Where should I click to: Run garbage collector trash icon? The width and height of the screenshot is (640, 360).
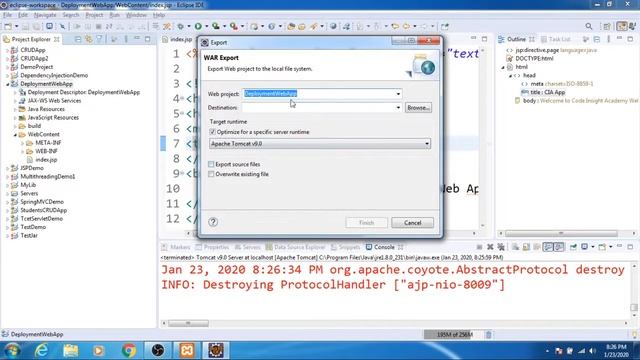(x=489, y=335)
